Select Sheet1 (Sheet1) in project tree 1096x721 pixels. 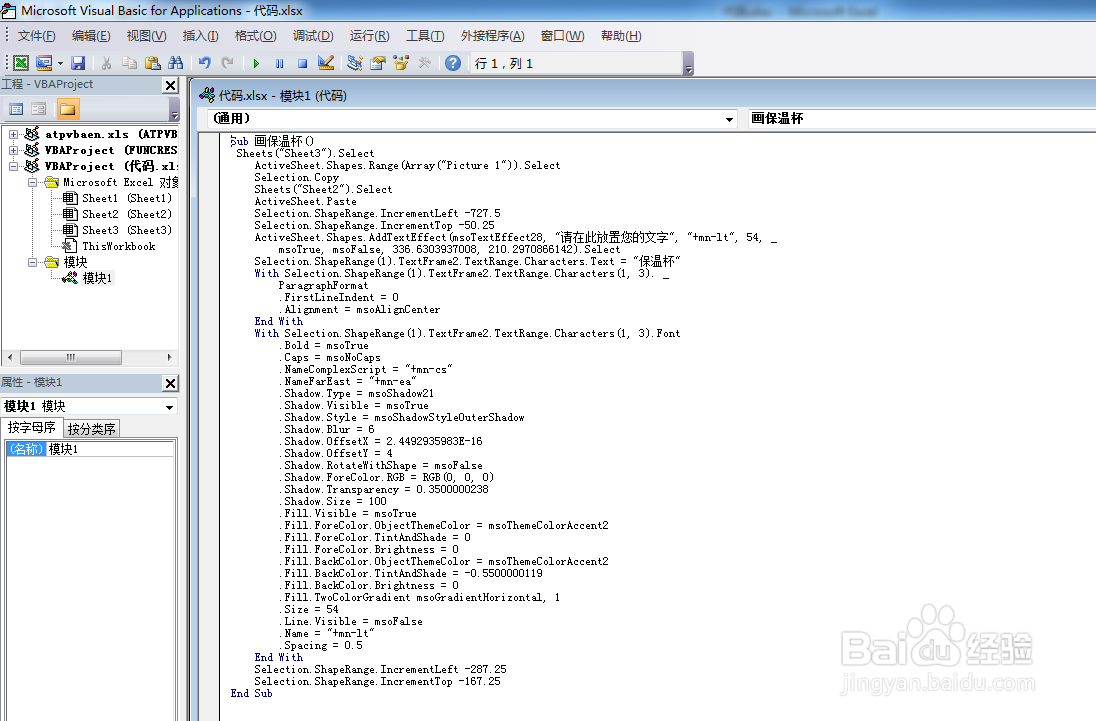click(x=127, y=198)
